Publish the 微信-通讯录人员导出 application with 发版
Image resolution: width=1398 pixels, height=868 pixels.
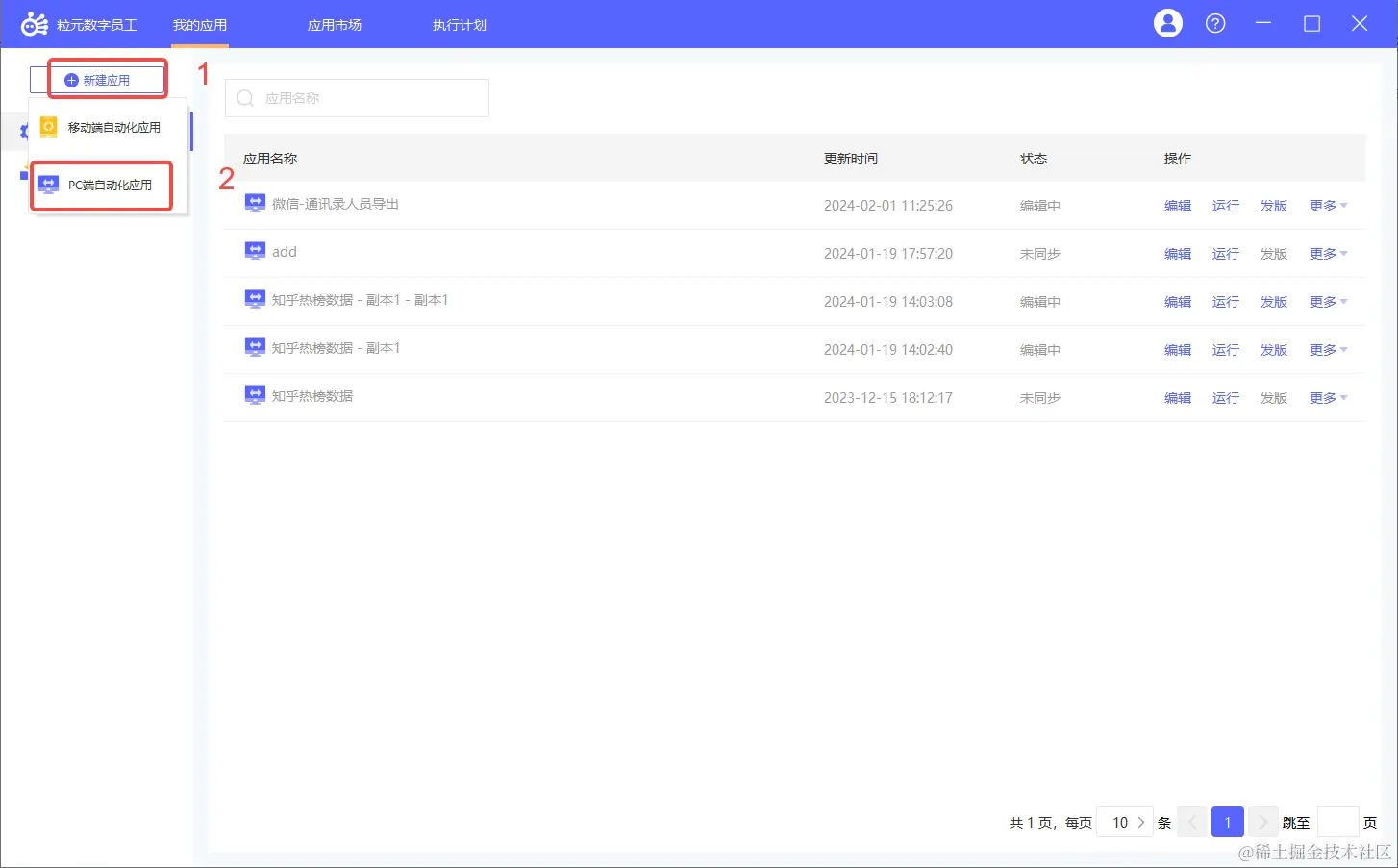point(1274,206)
